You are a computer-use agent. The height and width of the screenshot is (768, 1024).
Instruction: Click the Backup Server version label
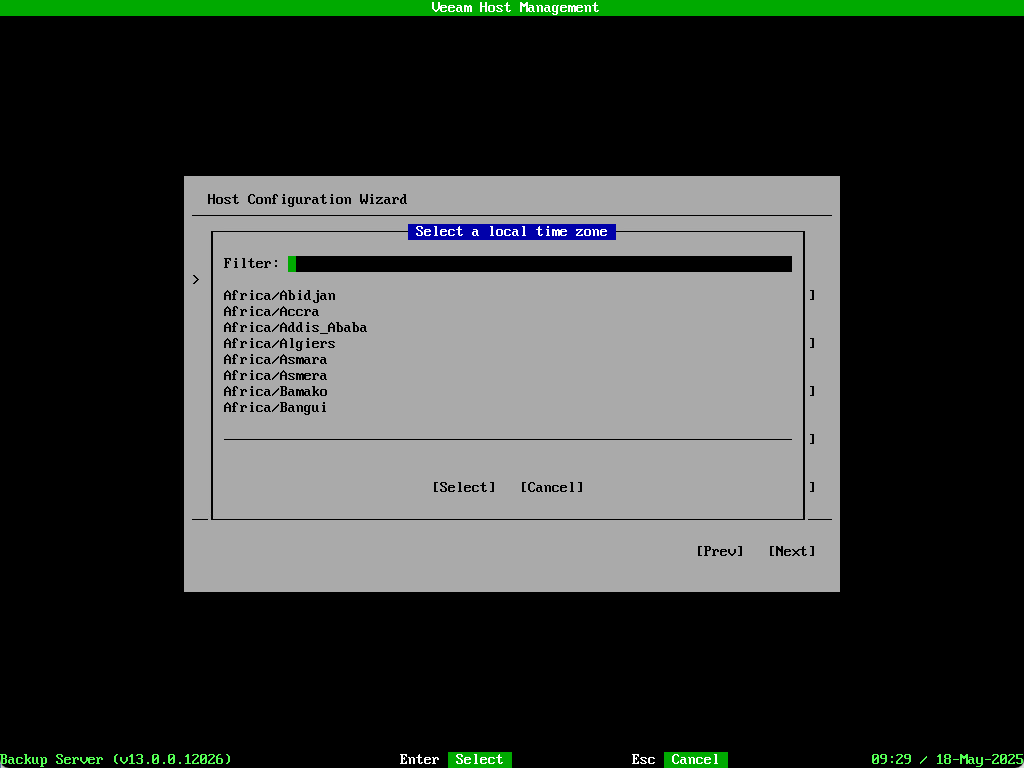tap(116, 760)
